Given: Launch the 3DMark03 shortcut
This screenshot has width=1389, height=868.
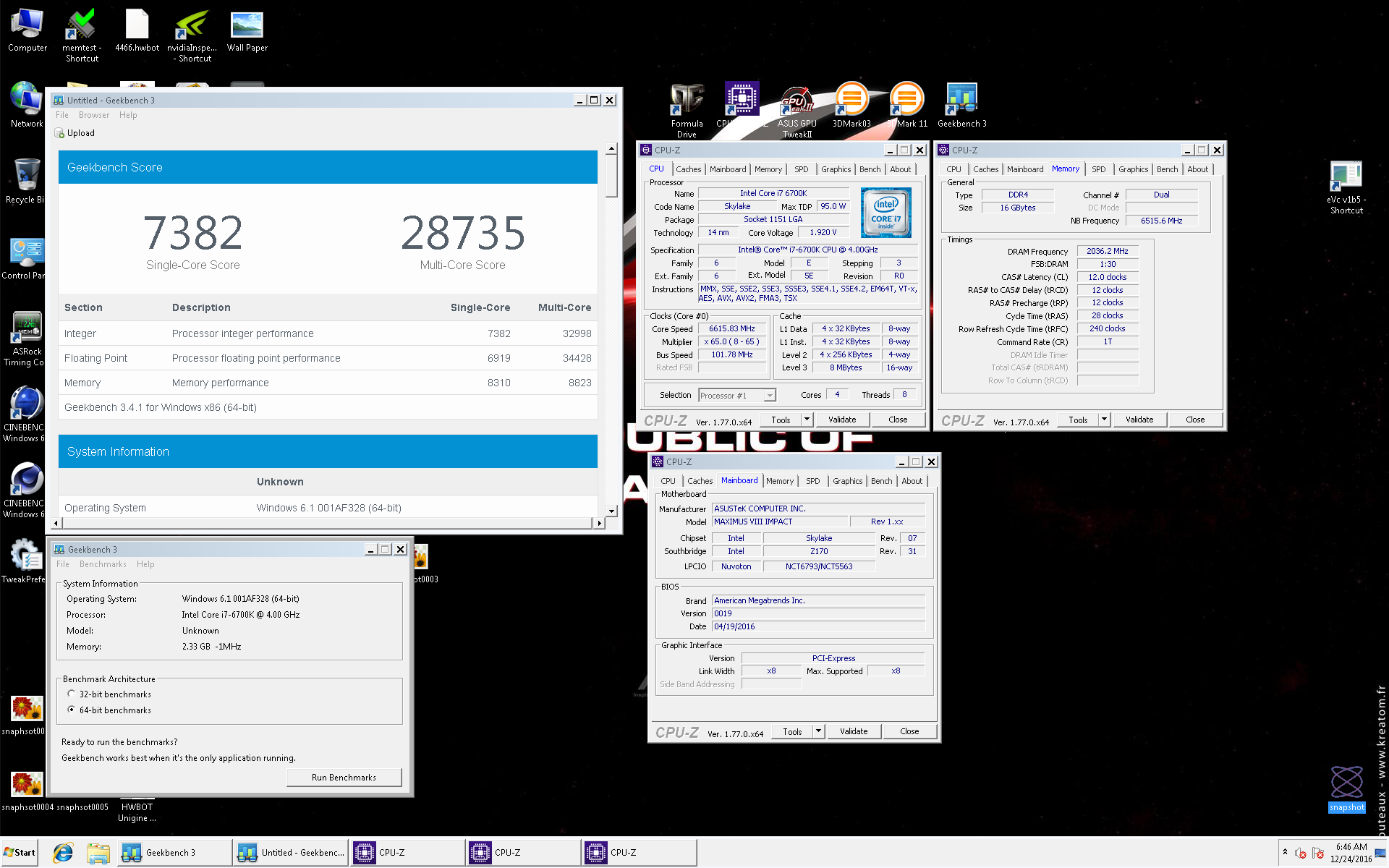Looking at the screenshot, I should pos(851,105).
